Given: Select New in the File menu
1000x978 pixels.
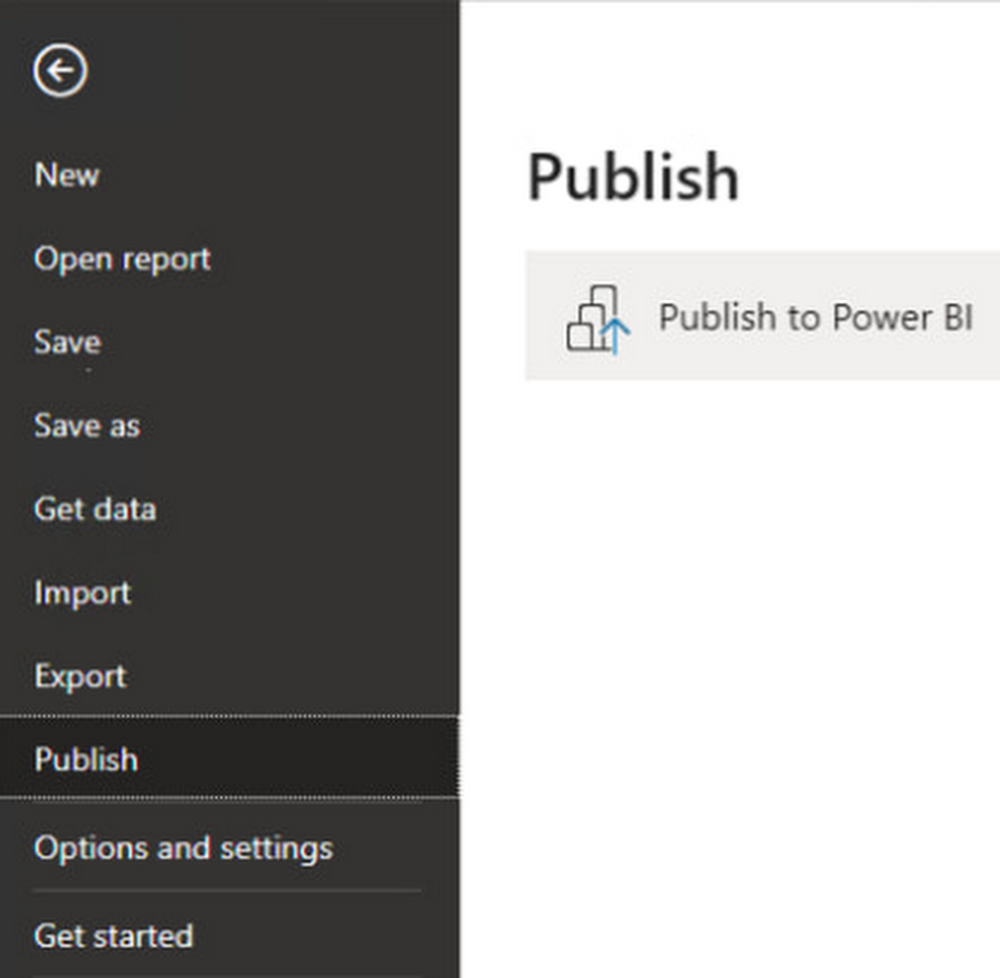Looking at the screenshot, I should click(x=67, y=175).
